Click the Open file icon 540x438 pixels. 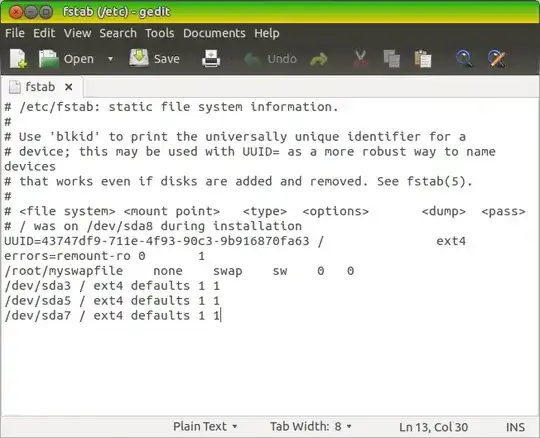click(49, 59)
